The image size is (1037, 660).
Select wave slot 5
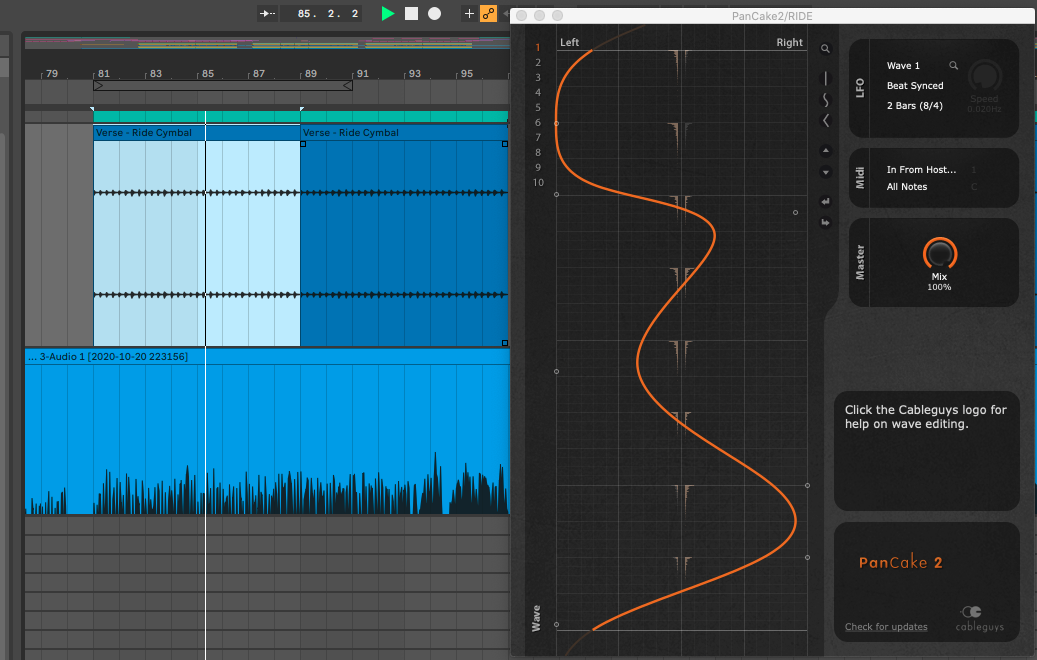(538, 107)
